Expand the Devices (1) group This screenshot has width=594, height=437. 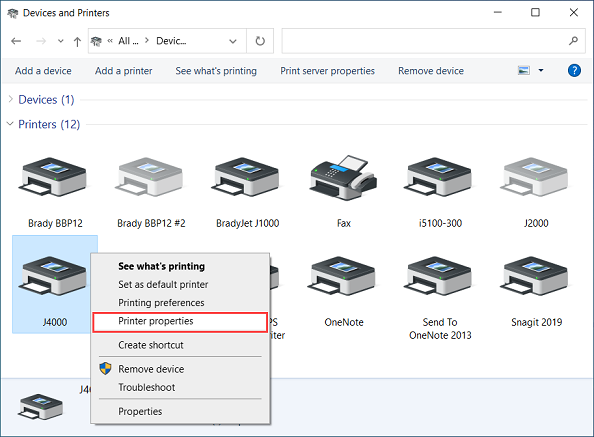[x=11, y=99]
